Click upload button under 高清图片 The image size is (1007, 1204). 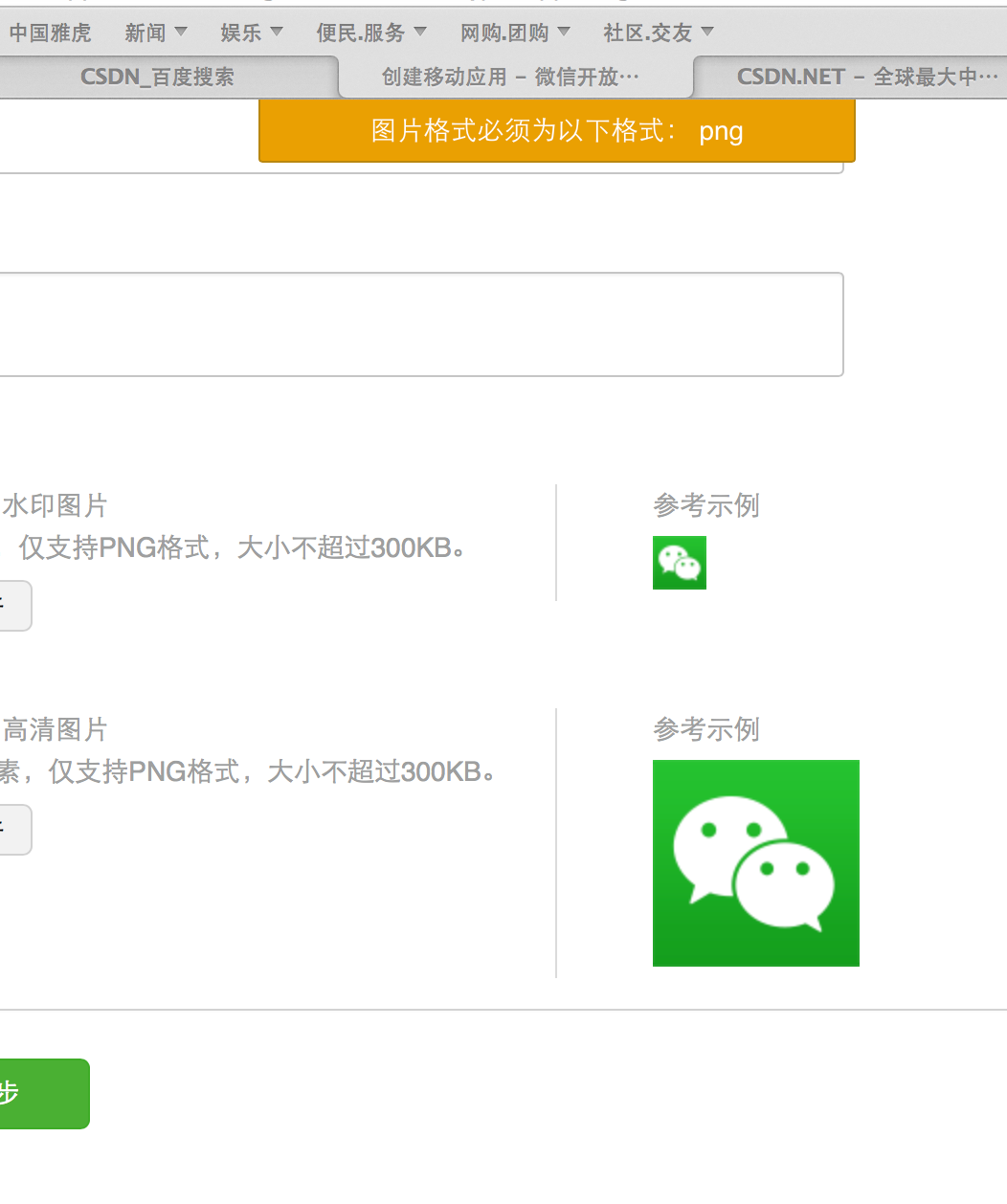click(x=15, y=830)
